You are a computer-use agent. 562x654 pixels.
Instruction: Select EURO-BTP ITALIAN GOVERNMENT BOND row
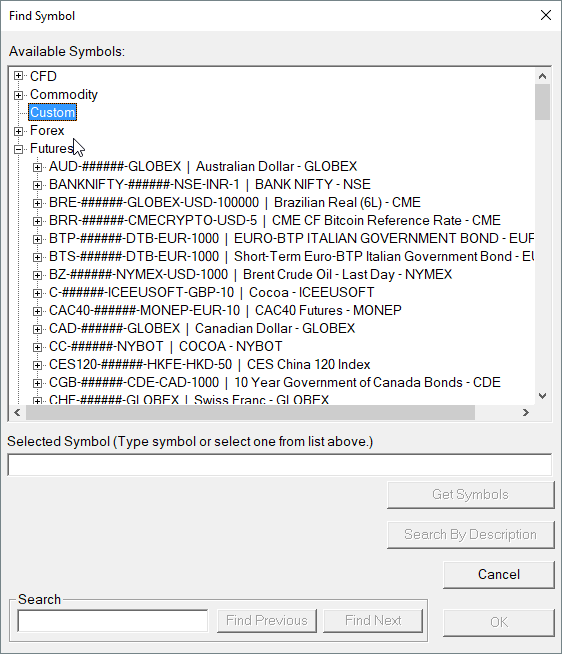point(291,238)
